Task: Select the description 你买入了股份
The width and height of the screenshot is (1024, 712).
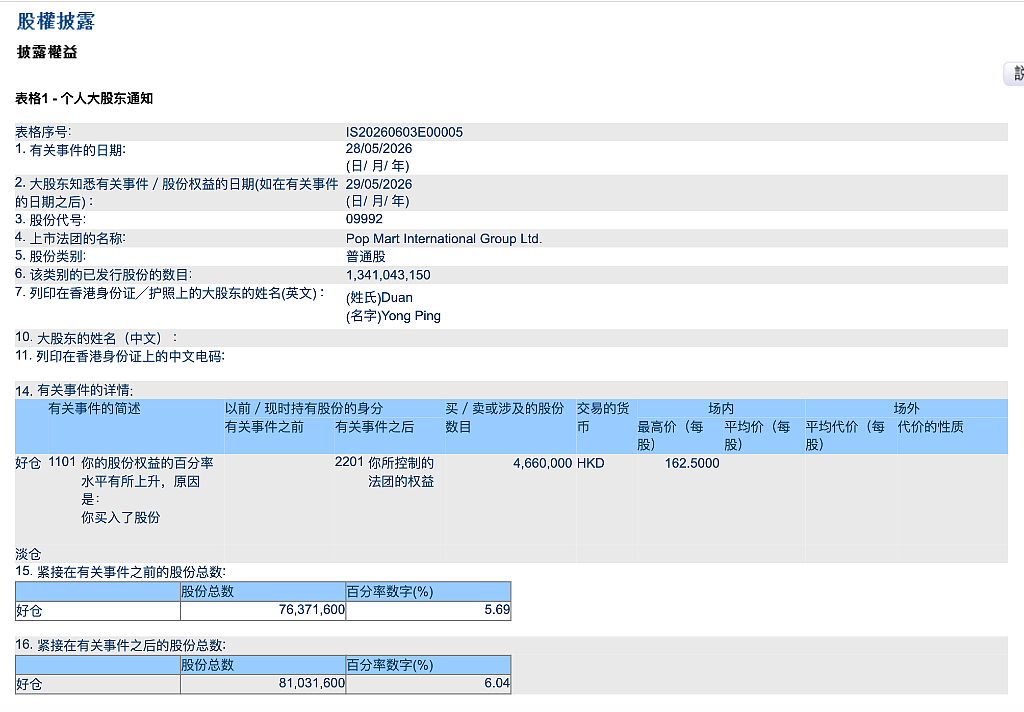Action: click(121, 518)
